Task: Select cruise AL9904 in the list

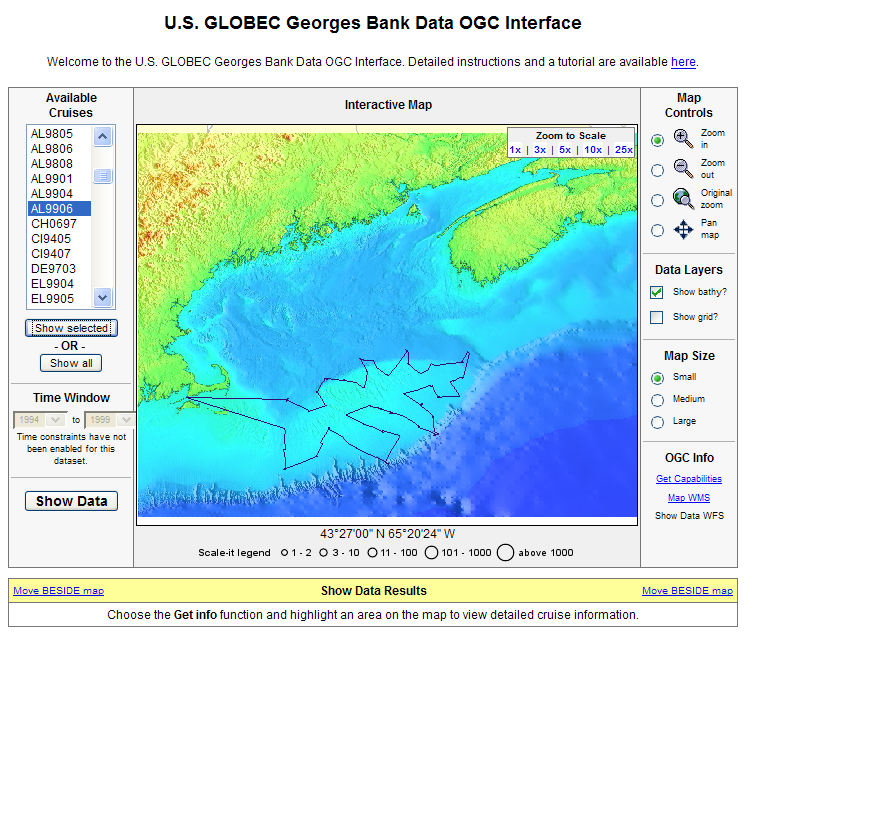Action: point(59,194)
